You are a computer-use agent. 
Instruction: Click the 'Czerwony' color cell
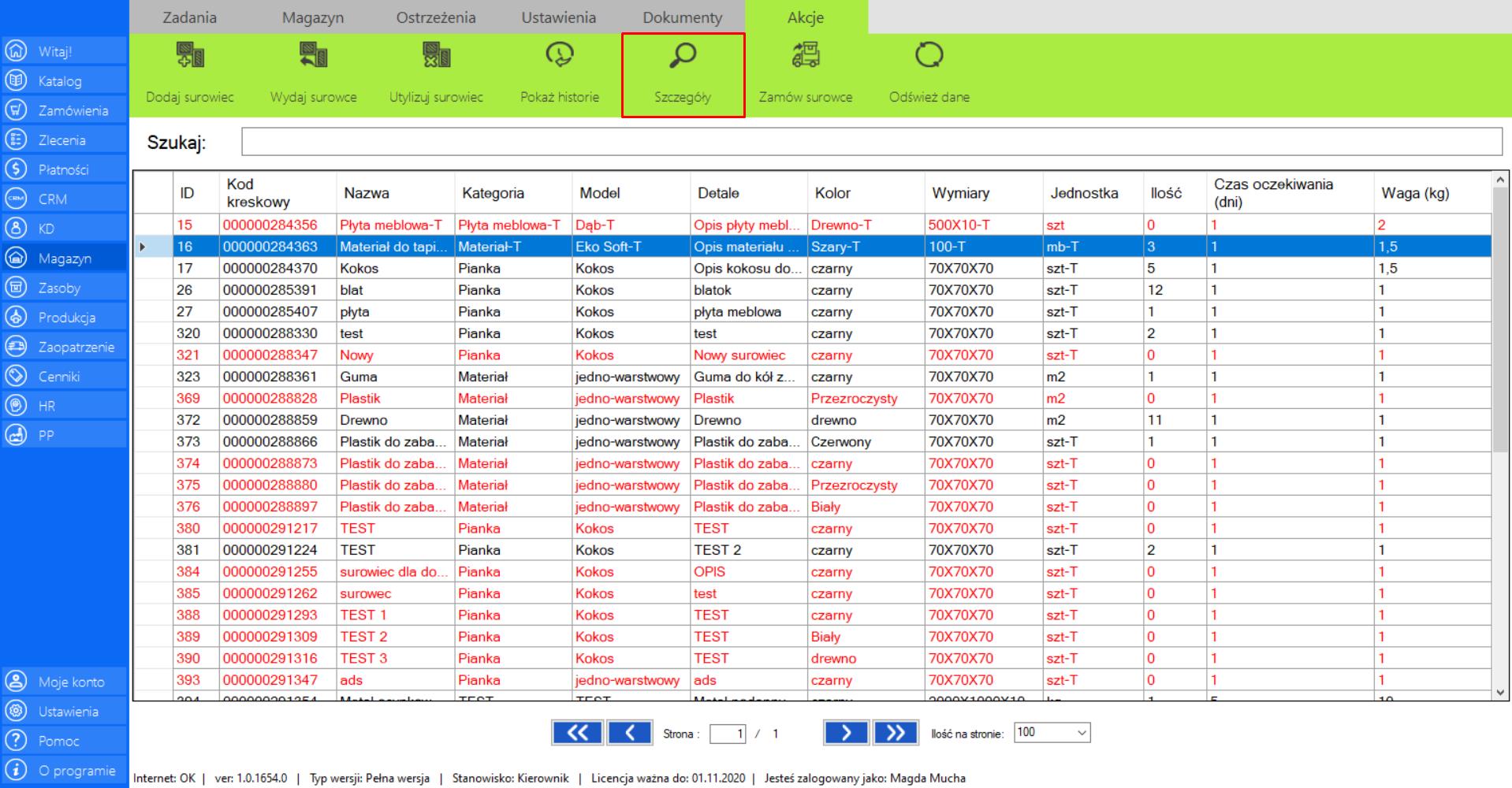coord(866,442)
